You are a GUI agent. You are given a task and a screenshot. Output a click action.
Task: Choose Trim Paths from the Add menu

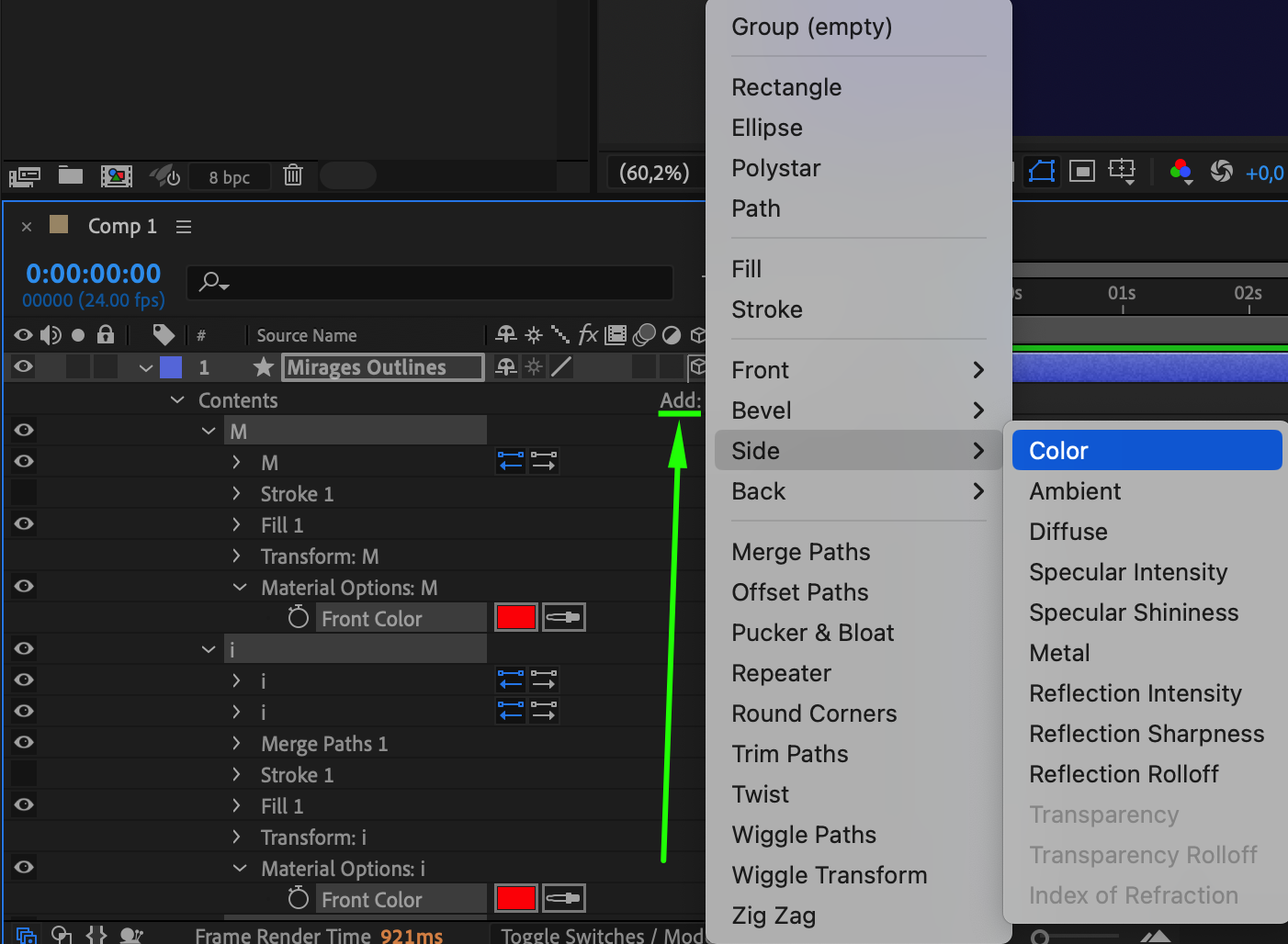tap(790, 754)
